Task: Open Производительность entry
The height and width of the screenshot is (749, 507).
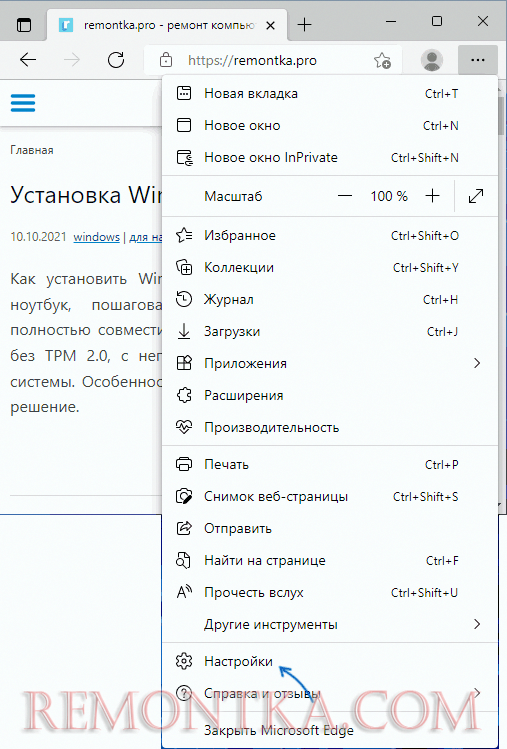Action: (330, 428)
